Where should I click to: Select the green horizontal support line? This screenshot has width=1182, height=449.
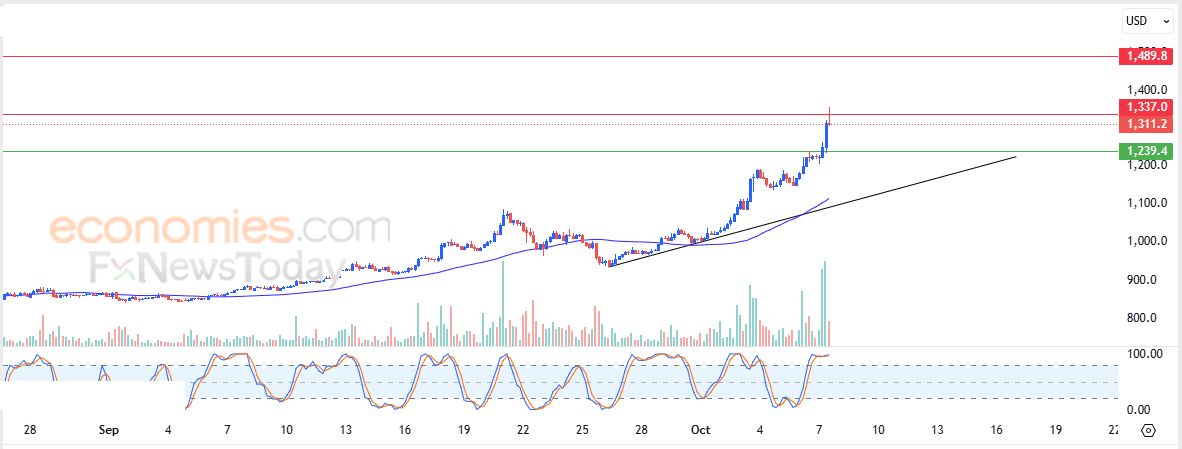pos(400,152)
